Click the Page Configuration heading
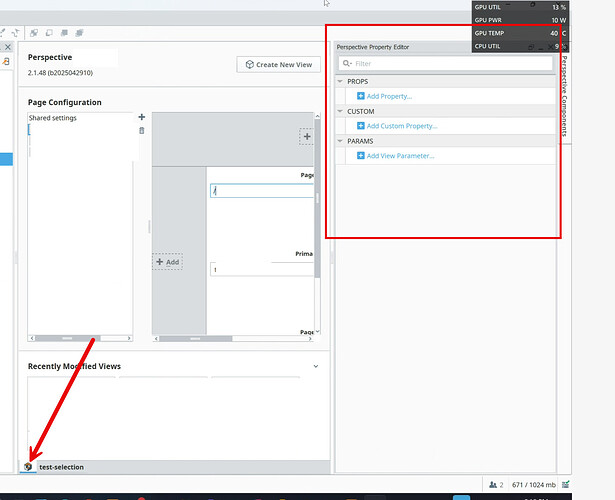Viewport: 615px width, 500px height. tap(65, 102)
